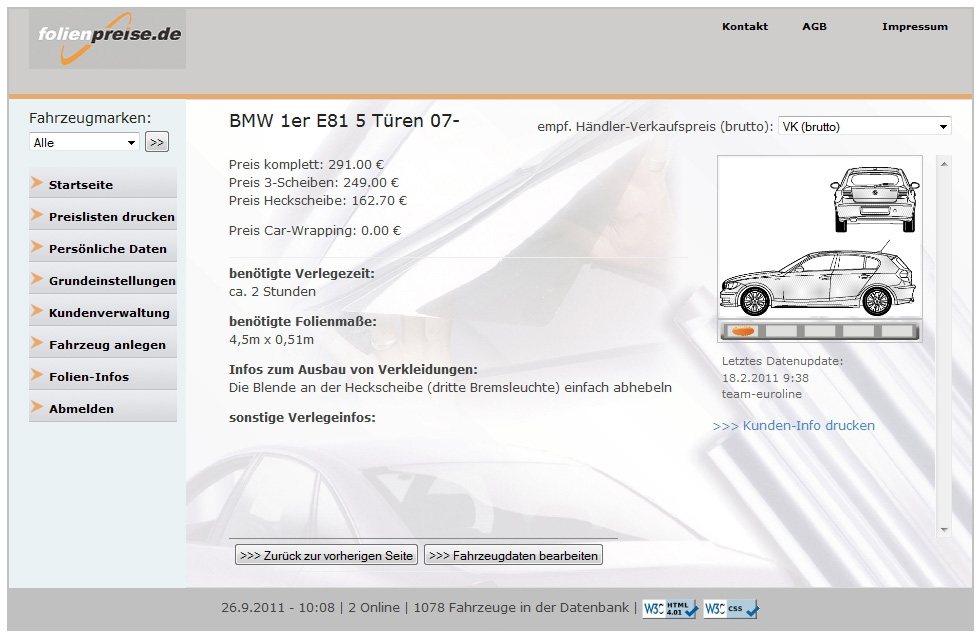980x638 pixels.
Task: Go to Persönliche Daten
Action: tap(102, 248)
